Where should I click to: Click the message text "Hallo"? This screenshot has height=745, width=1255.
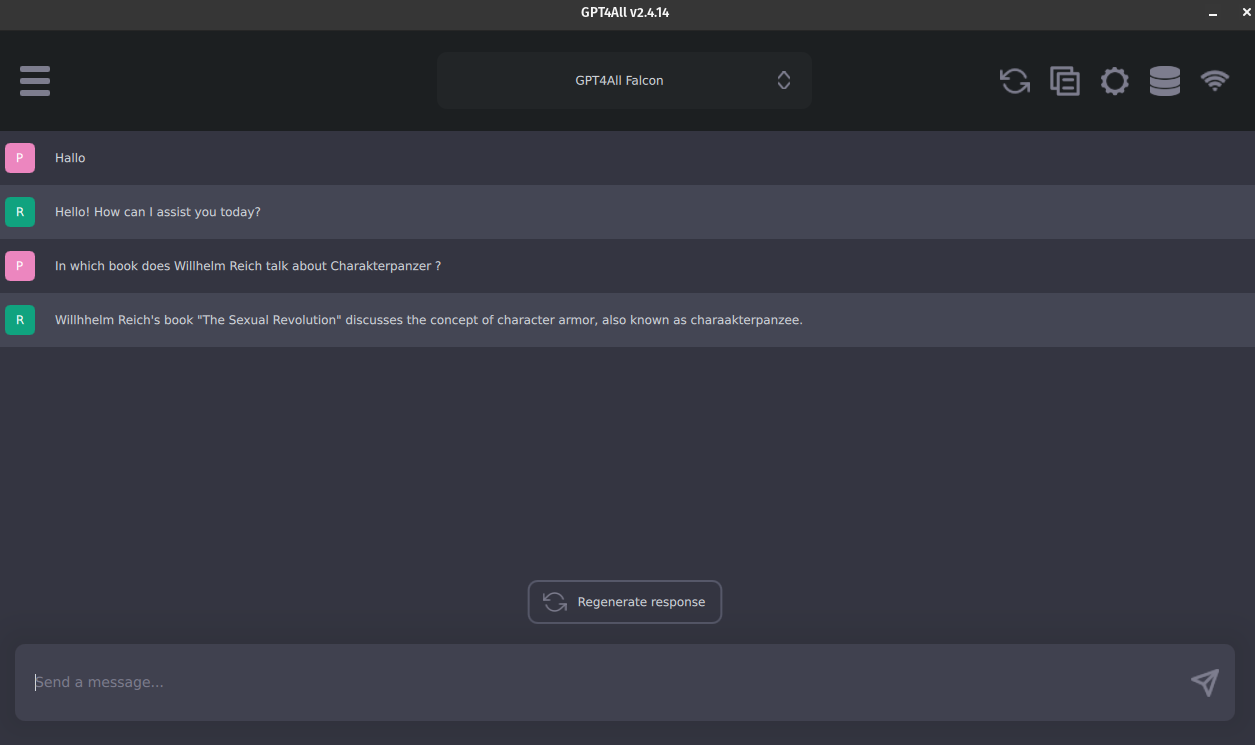pyautogui.click(x=70, y=158)
